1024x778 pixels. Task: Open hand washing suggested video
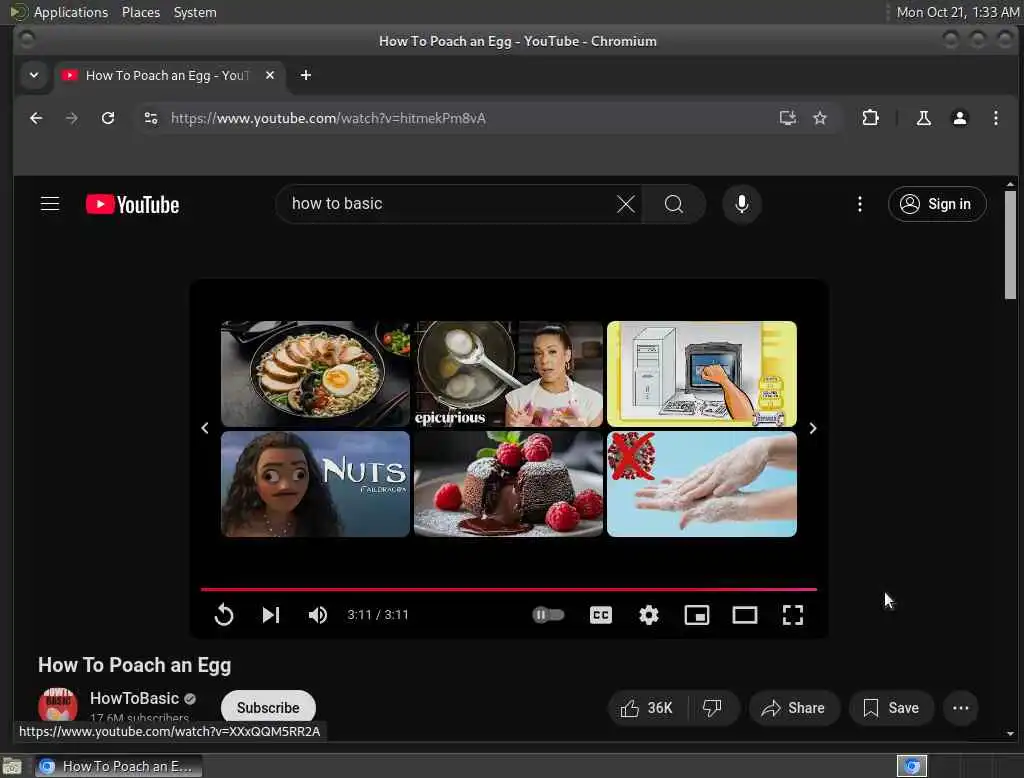[x=701, y=484]
